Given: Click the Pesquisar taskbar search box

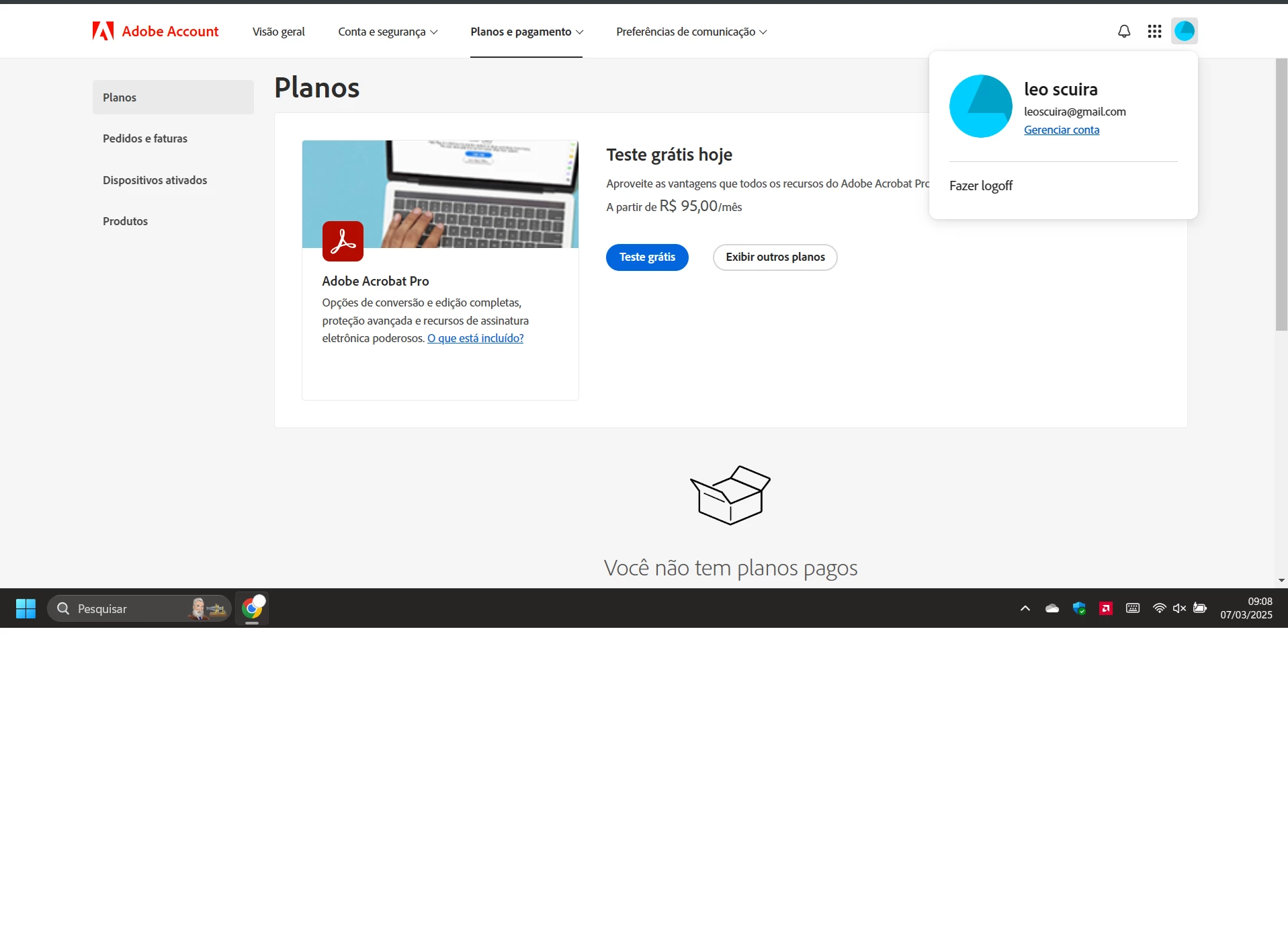Looking at the screenshot, I should 139,608.
